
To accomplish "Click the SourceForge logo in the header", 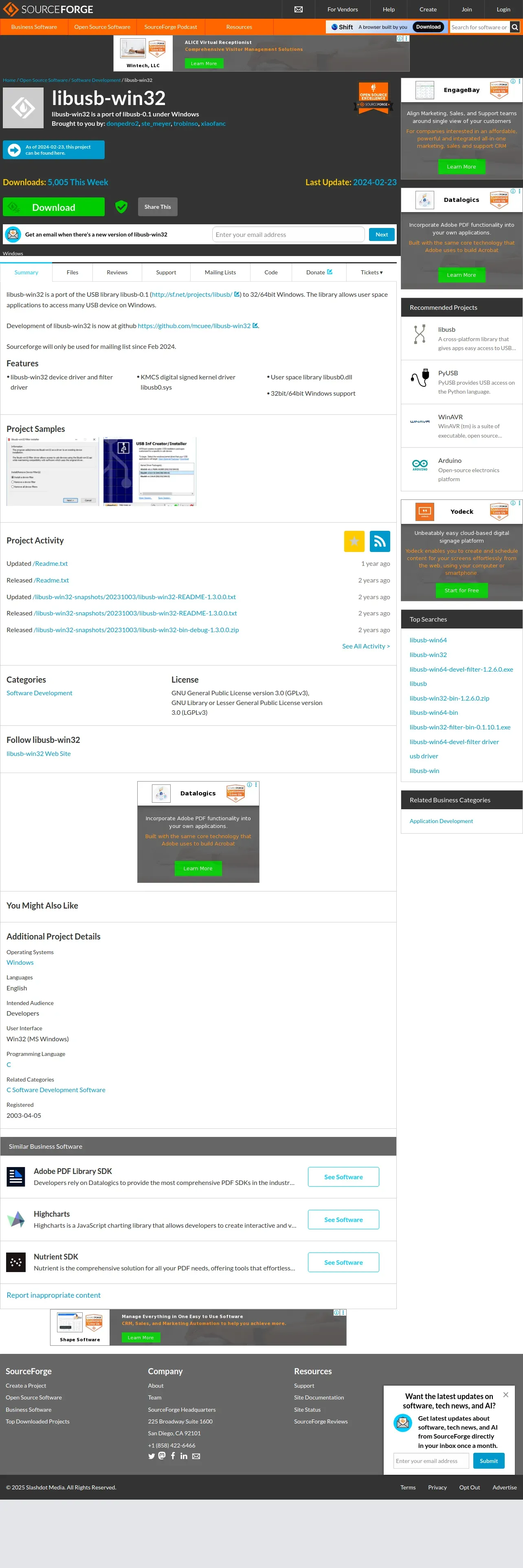I will click(48, 9).
